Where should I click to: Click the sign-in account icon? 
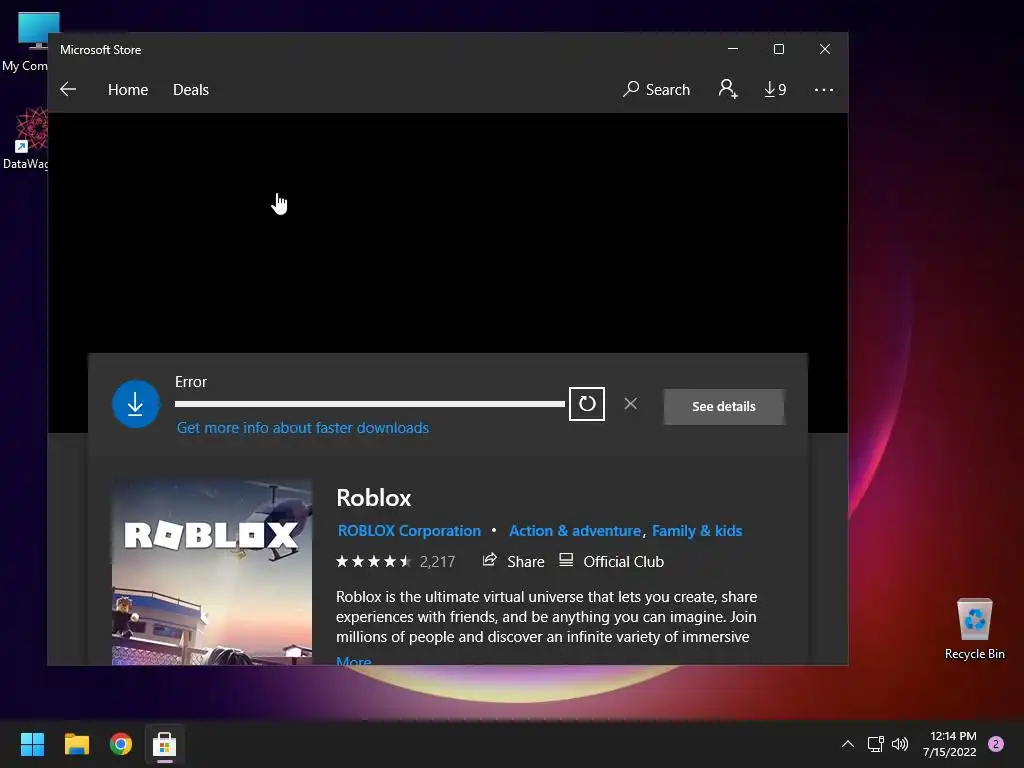pyautogui.click(x=728, y=89)
